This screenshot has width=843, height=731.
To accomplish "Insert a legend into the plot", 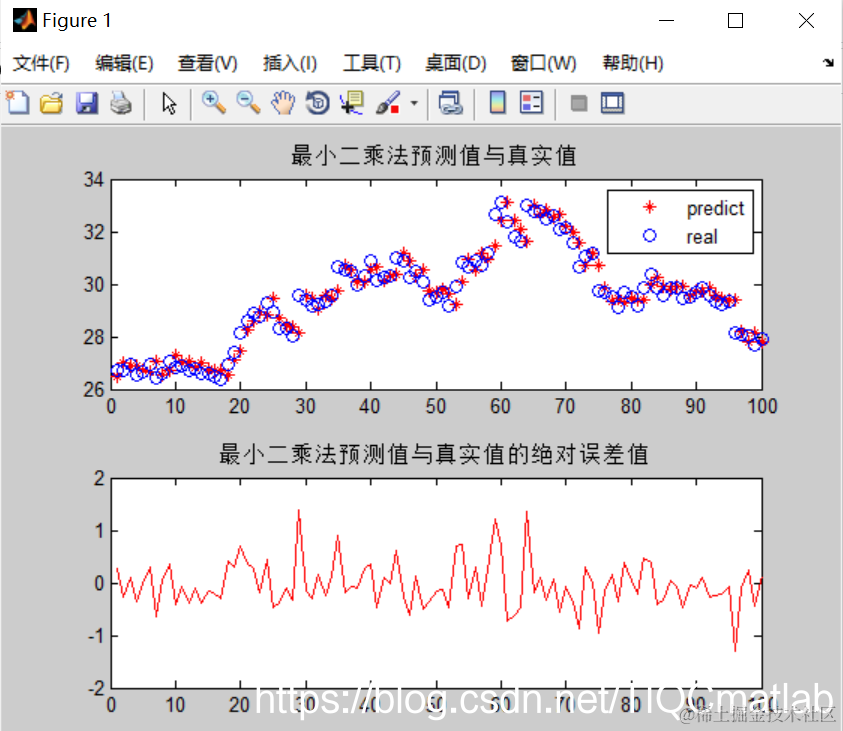I will pos(531,103).
